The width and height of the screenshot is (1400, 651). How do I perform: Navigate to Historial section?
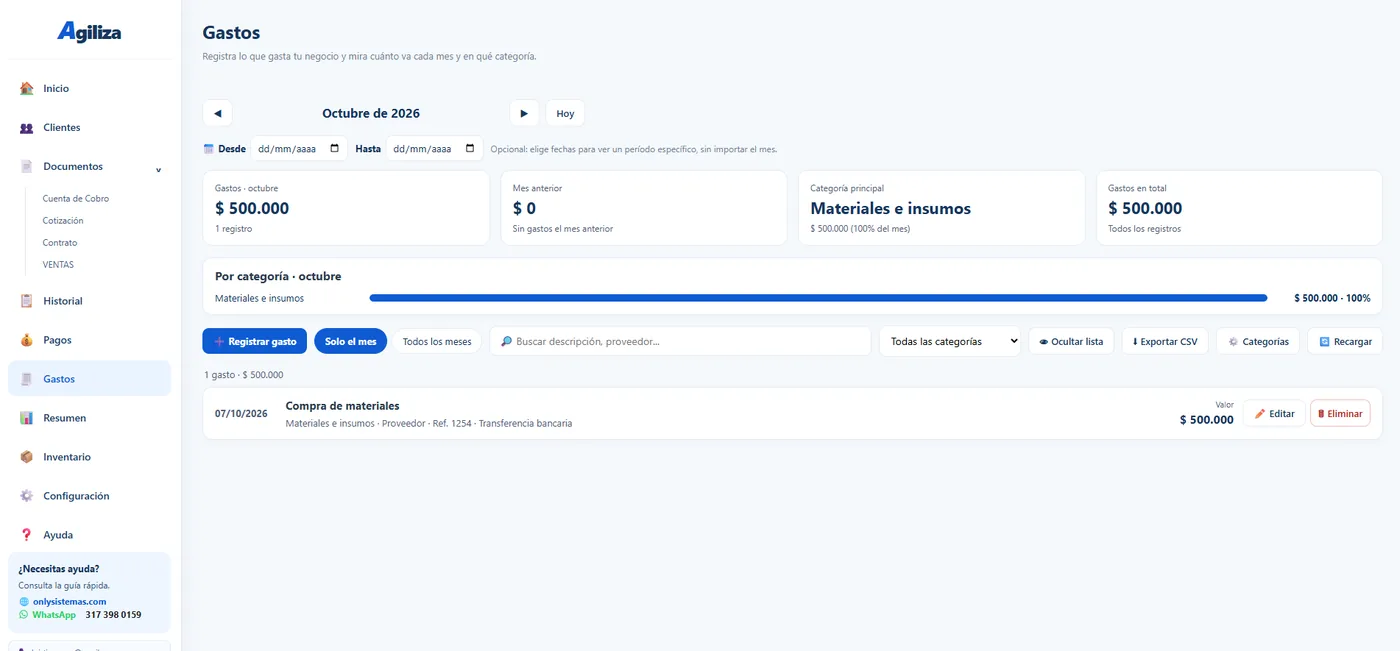tap(89, 301)
